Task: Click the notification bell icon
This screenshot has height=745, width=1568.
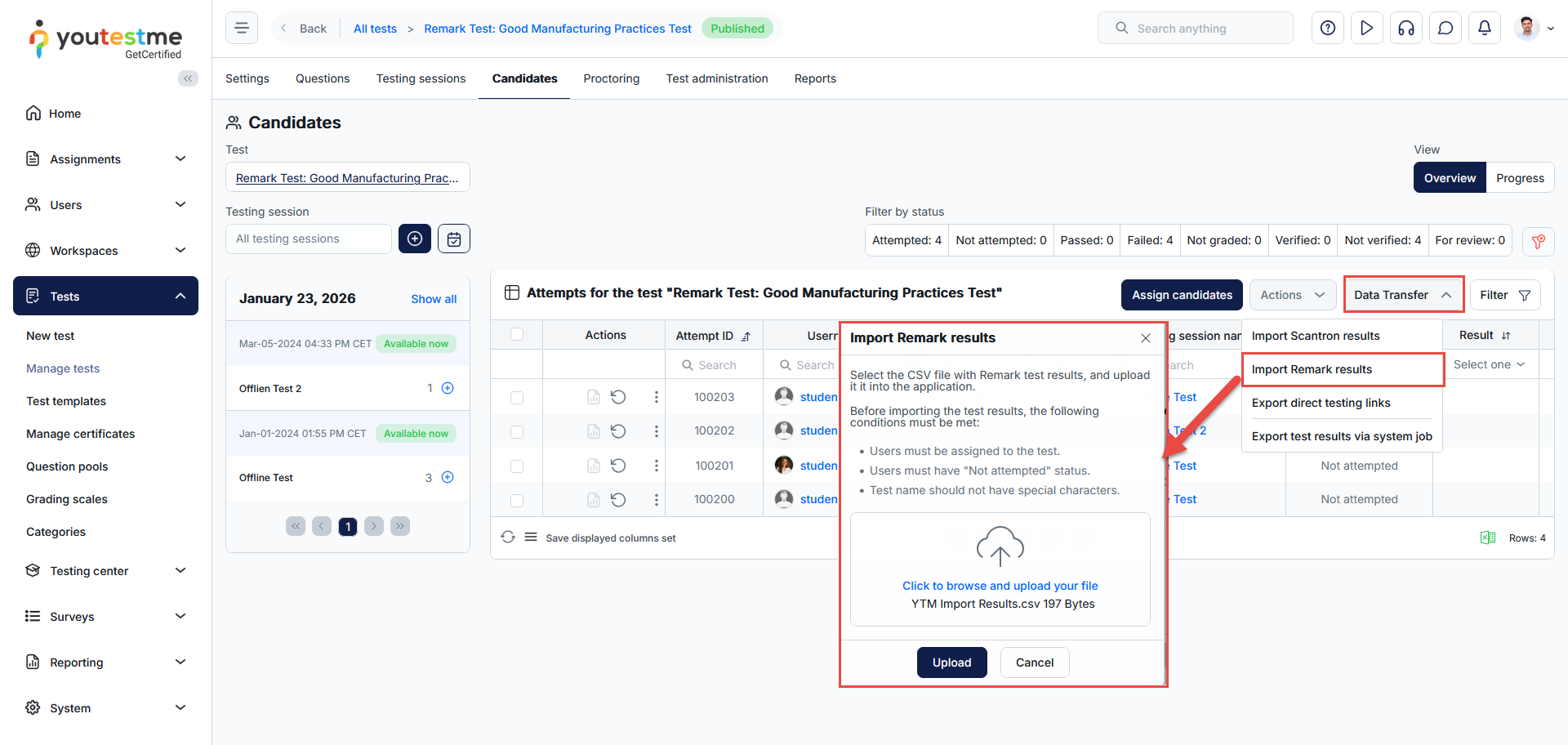Action: [x=1484, y=29]
